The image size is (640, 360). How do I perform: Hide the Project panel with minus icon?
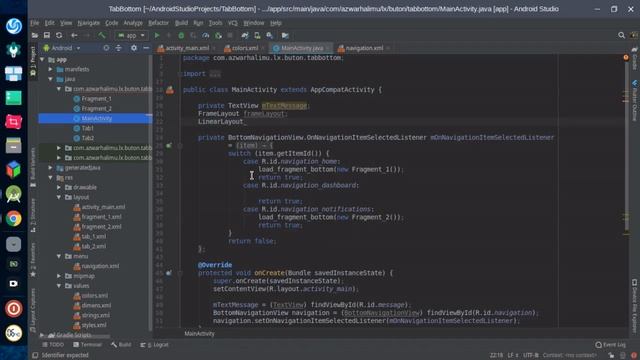click(146, 48)
